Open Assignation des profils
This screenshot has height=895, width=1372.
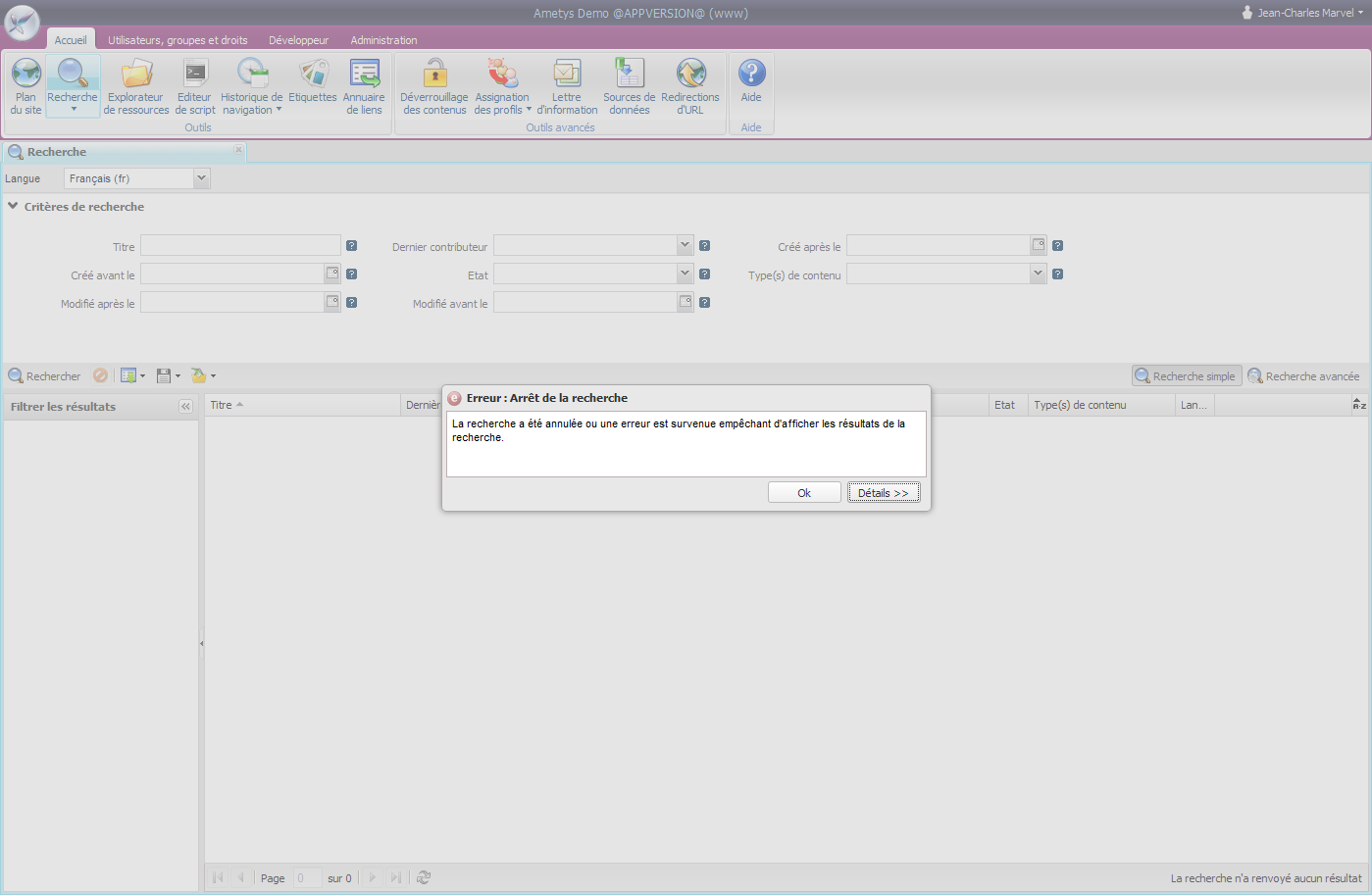click(502, 86)
